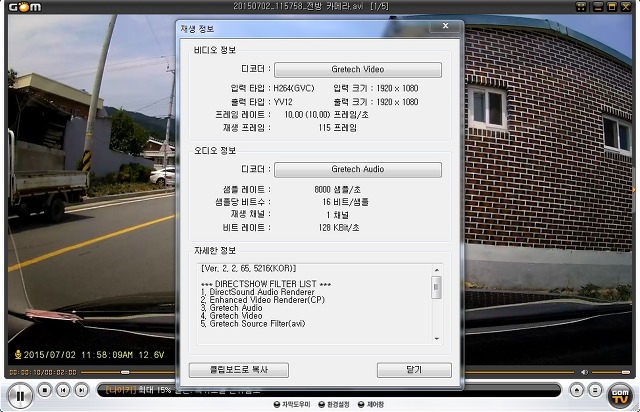
Task: Click the GOM logo menu
Action: (x=25, y=7)
